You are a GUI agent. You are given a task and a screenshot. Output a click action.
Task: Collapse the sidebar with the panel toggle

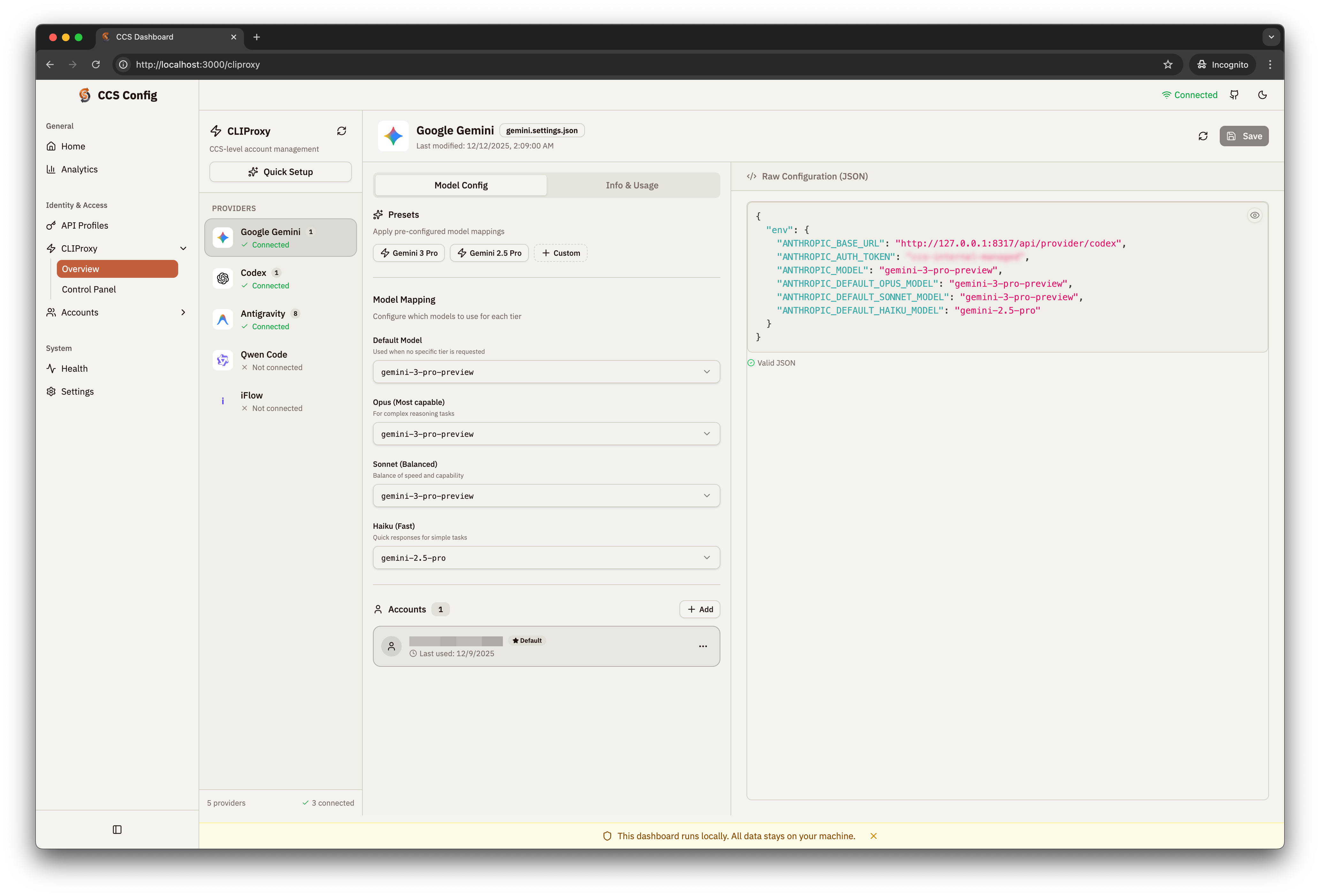[x=117, y=829]
